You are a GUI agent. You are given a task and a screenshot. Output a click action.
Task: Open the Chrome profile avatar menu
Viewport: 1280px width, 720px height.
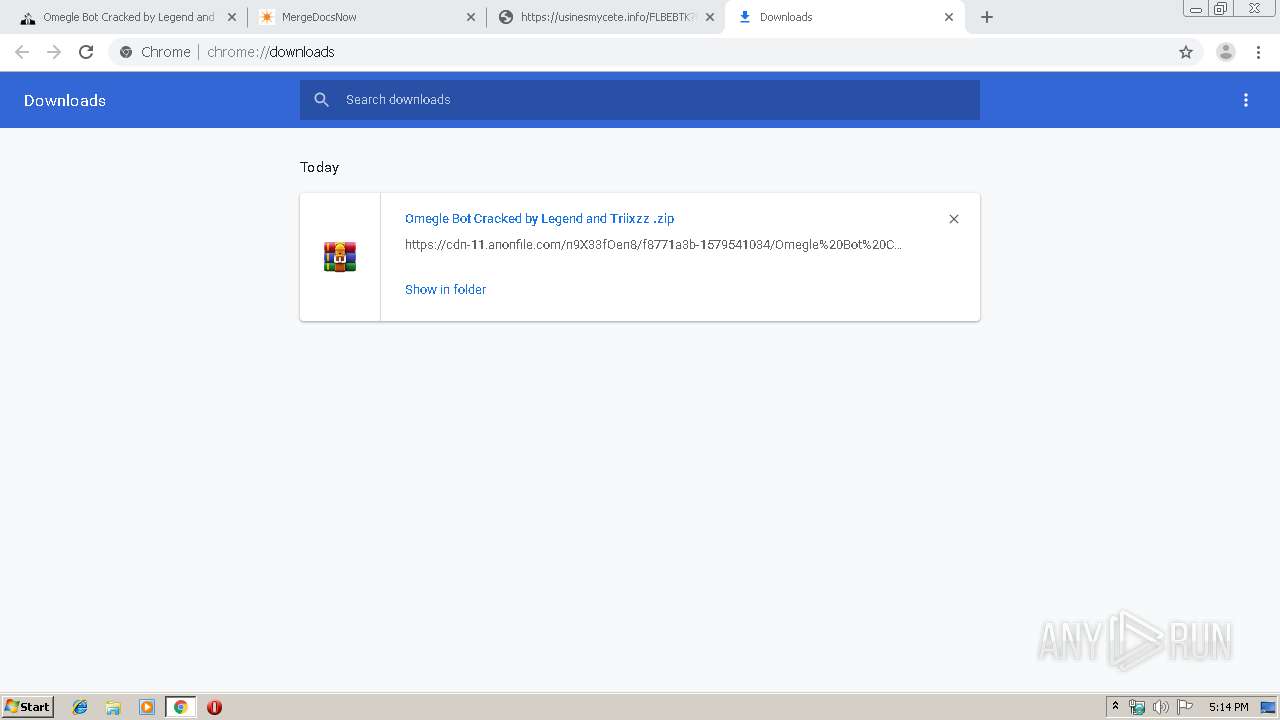(x=1226, y=52)
